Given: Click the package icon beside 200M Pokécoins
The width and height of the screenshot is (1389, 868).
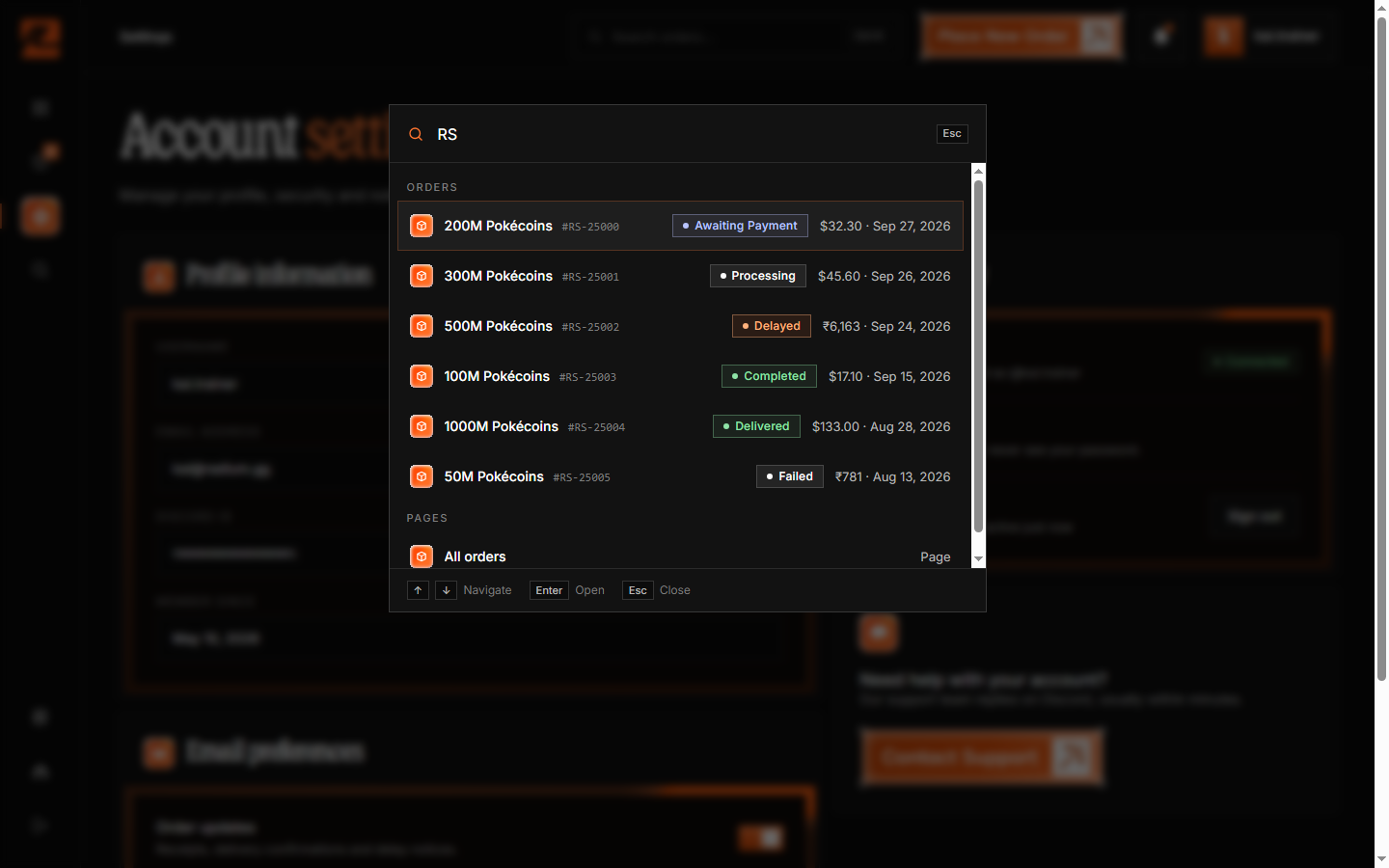Looking at the screenshot, I should coord(422,226).
